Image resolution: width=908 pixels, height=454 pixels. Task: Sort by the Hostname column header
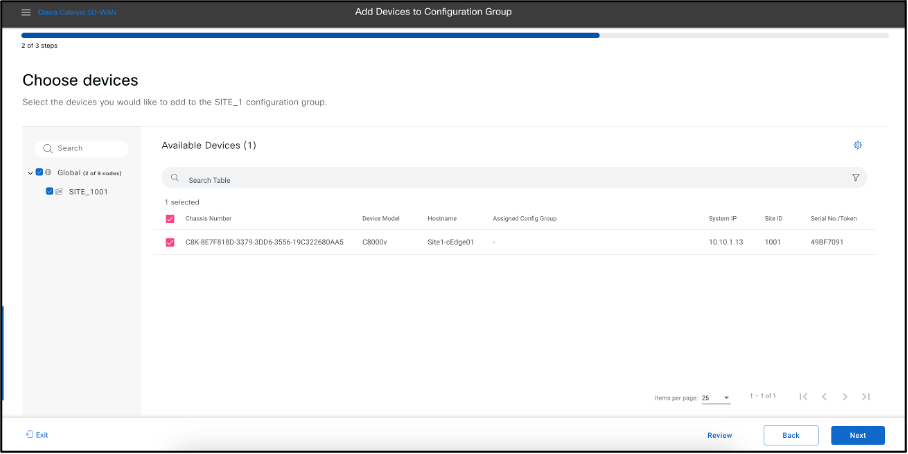pos(441,218)
